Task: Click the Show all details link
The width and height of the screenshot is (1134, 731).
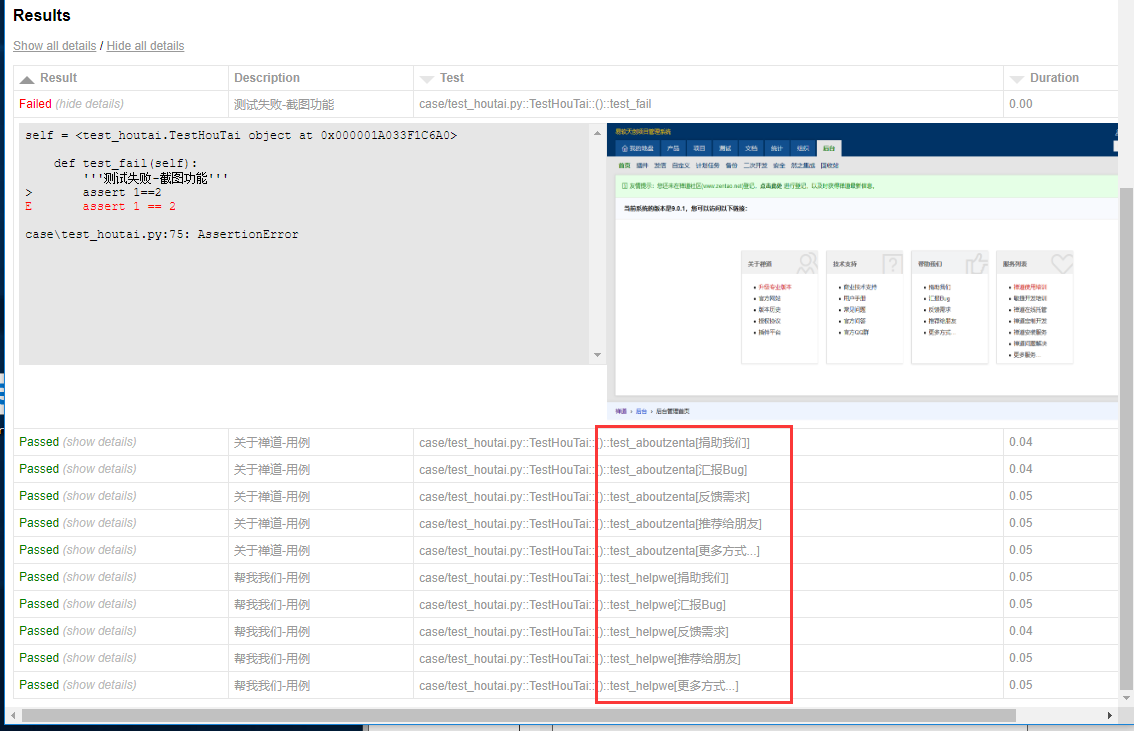Action: click(54, 46)
